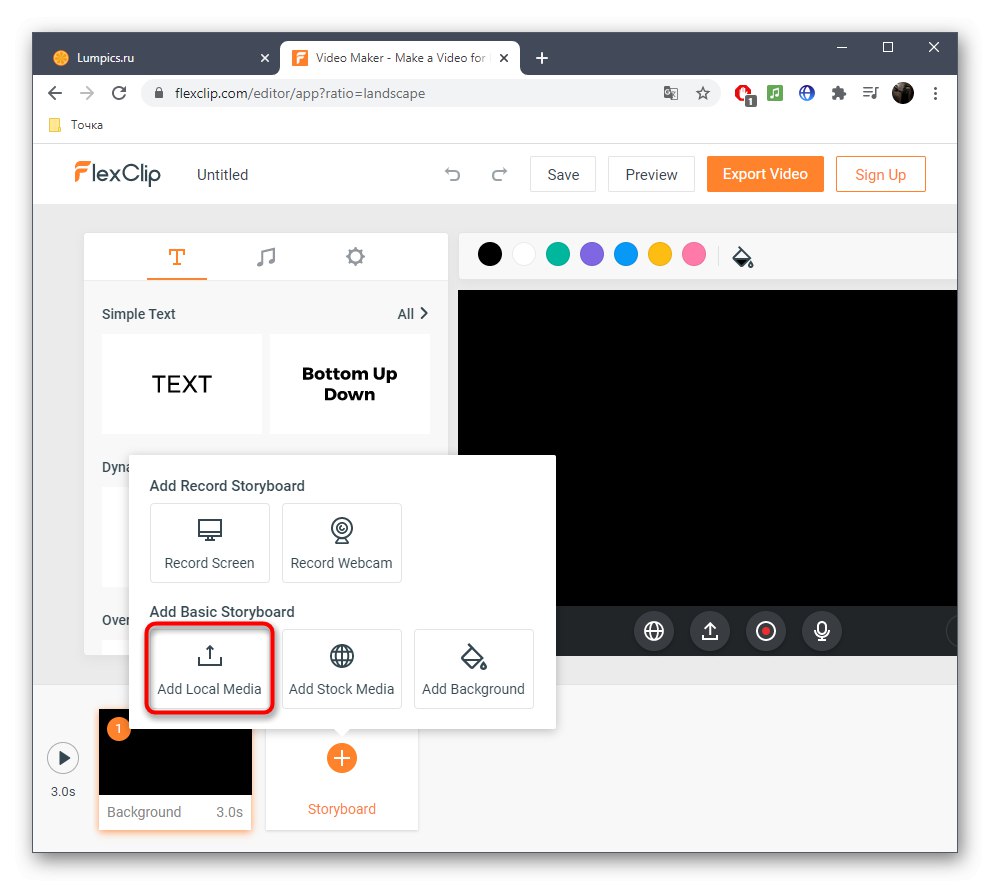Open the Chrome three-dot menu
Image resolution: width=990 pixels, height=885 pixels.
coord(935,93)
